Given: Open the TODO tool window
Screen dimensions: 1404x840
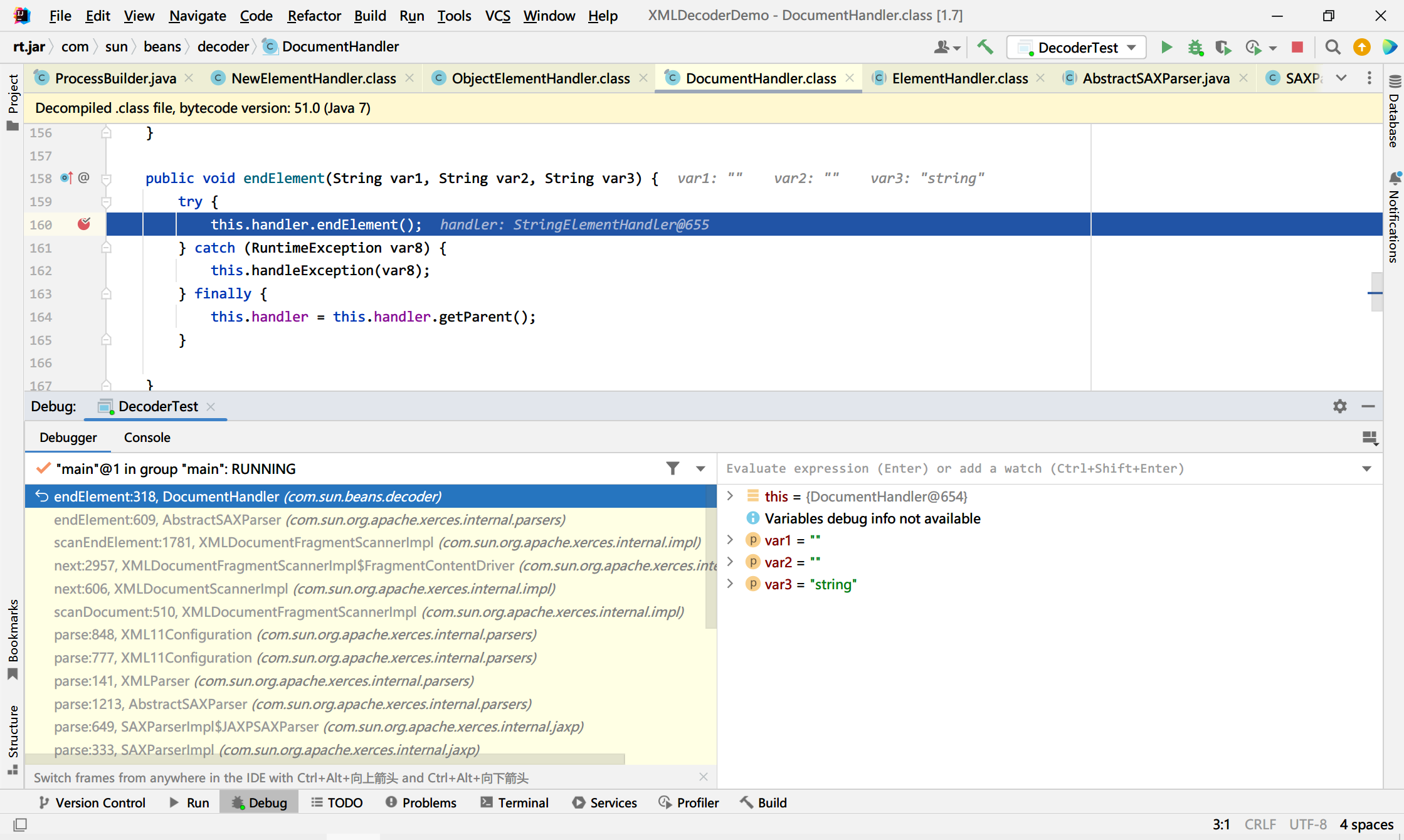Looking at the screenshot, I should coord(337,802).
